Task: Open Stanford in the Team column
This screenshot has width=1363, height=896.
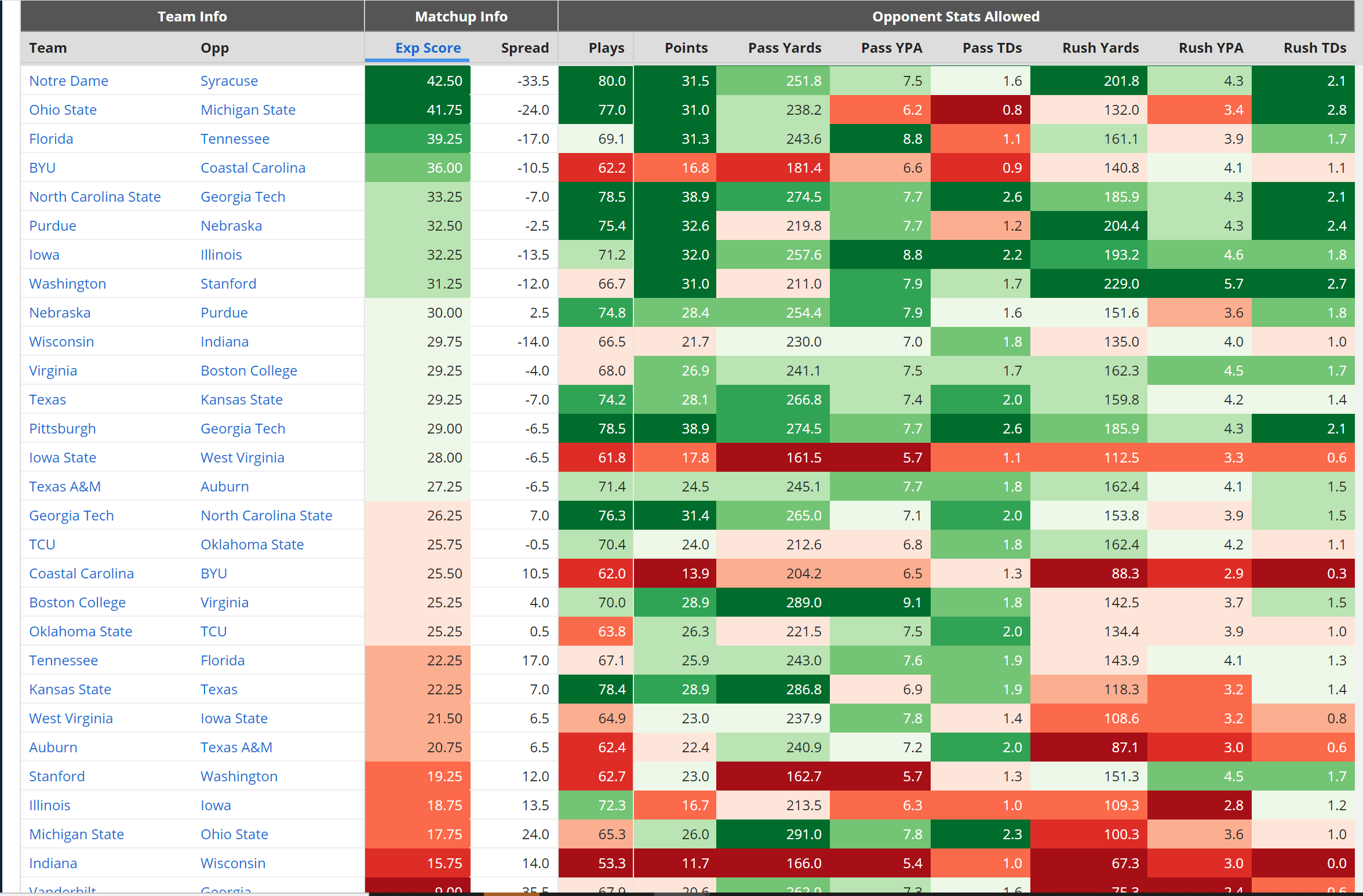Action: 57,776
